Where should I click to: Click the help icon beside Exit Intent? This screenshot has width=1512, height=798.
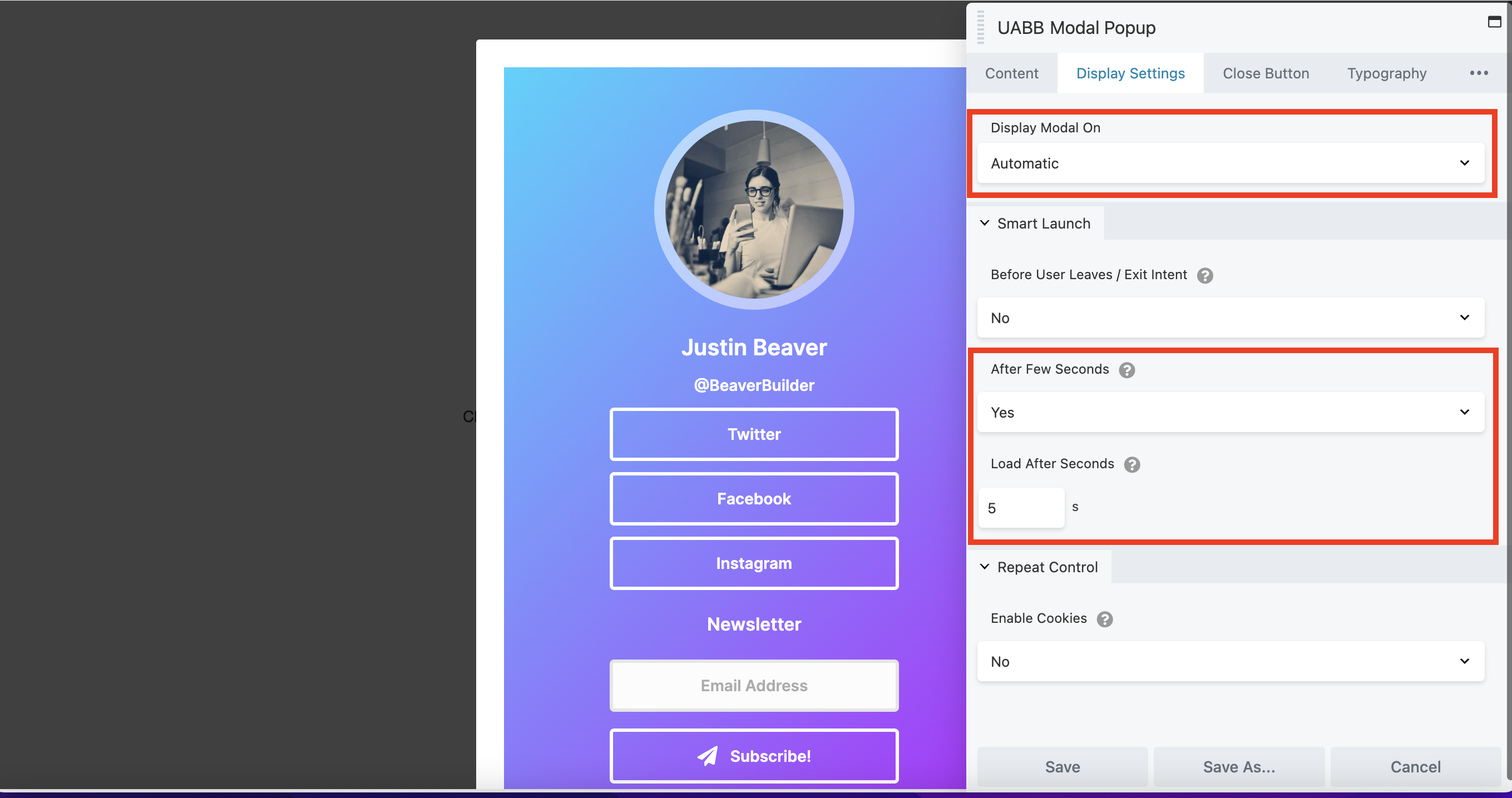pyautogui.click(x=1205, y=276)
